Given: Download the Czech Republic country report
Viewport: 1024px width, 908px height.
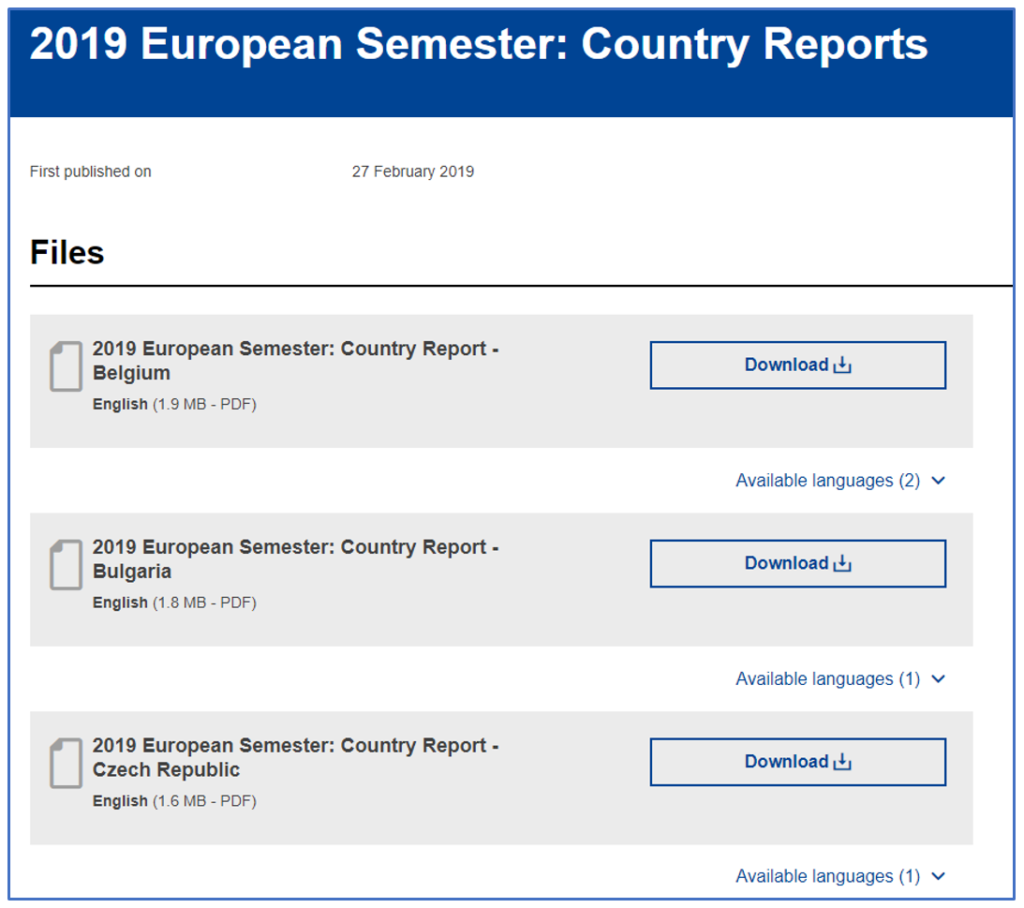Looking at the screenshot, I should [797, 762].
